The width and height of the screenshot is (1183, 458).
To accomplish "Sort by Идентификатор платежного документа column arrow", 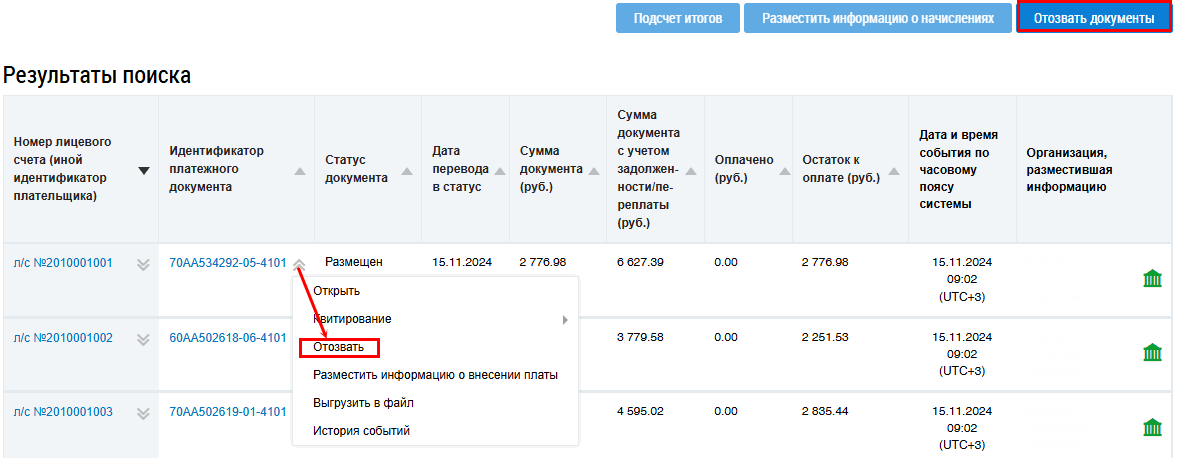I will [300, 171].
